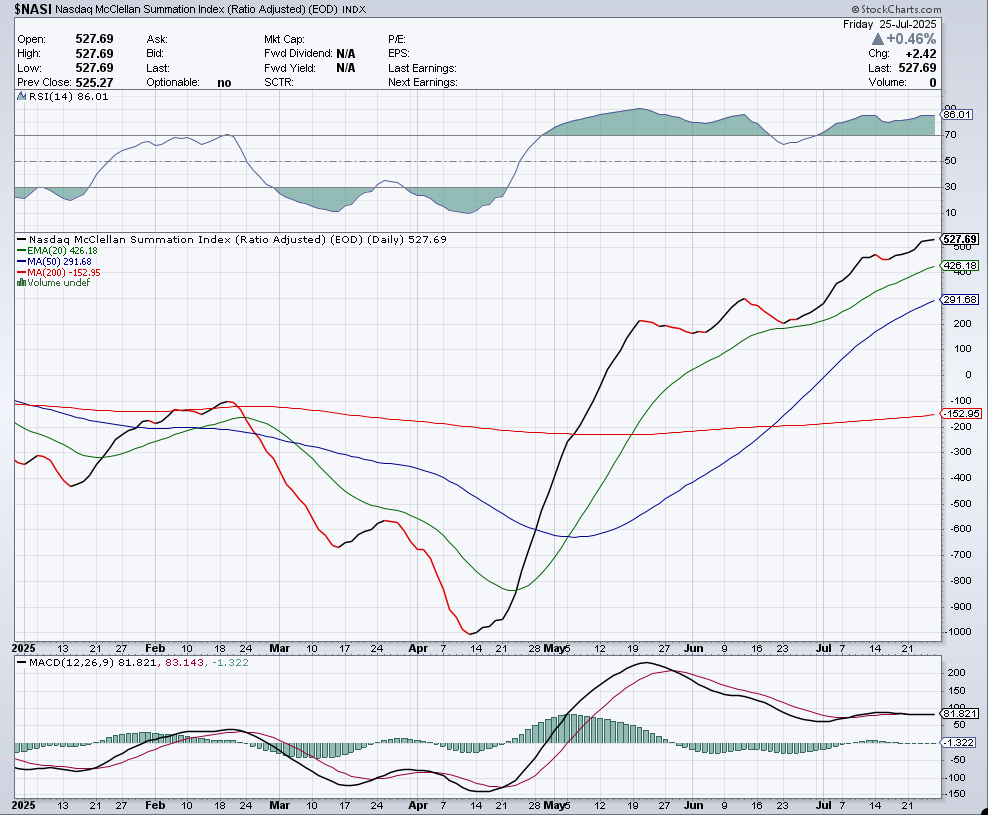Click the Fwd Yield N/A value
The width and height of the screenshot is (988, 815).
[345, 68]
